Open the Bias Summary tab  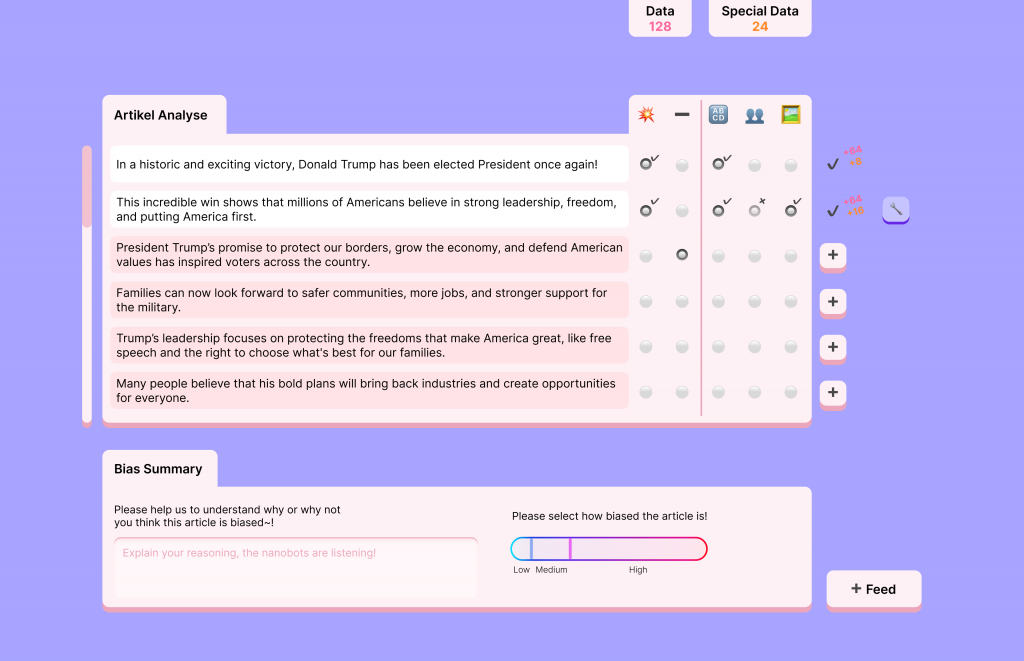(158, 469)
